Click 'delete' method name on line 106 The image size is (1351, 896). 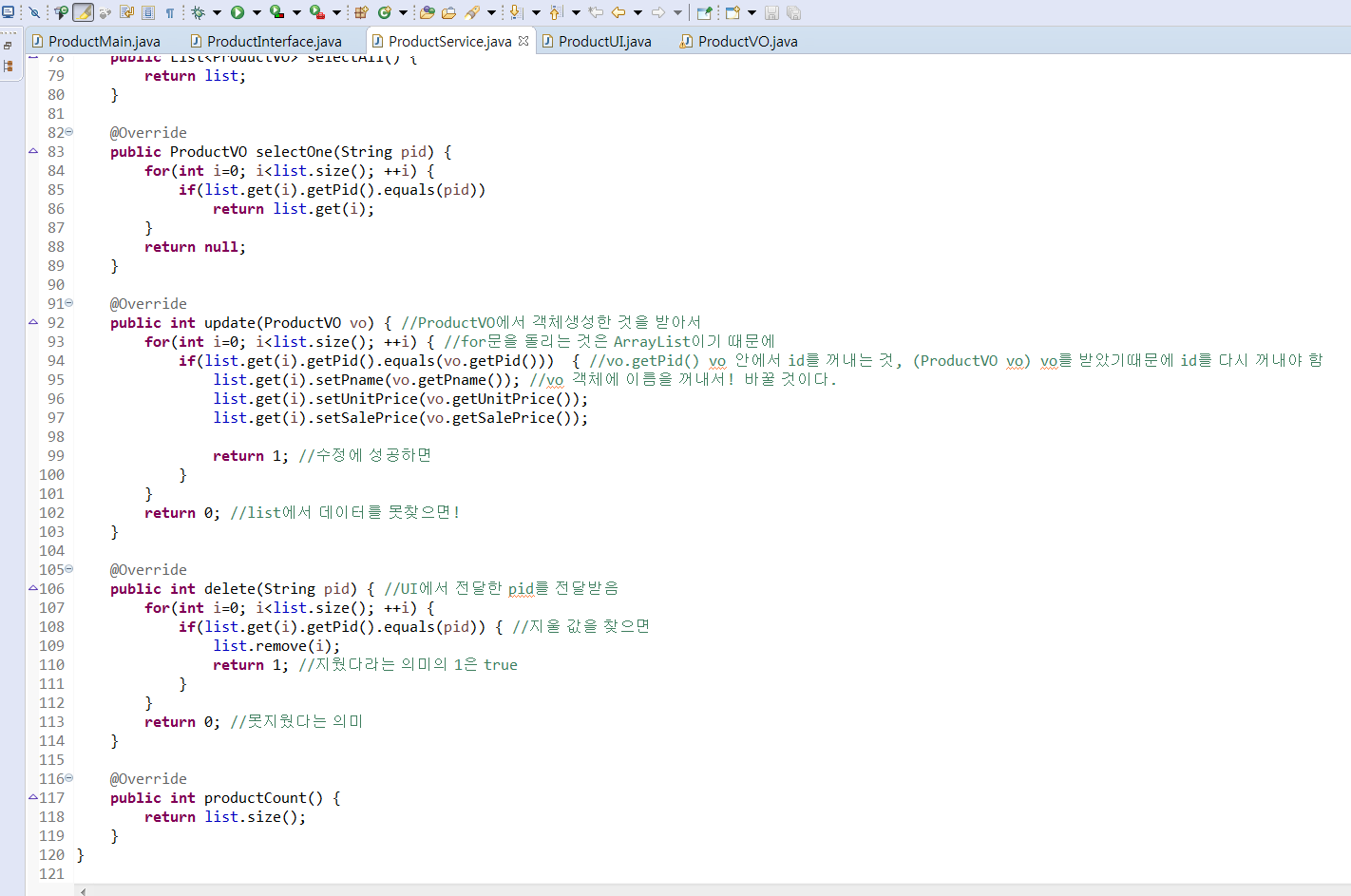[x=230, y=588]
